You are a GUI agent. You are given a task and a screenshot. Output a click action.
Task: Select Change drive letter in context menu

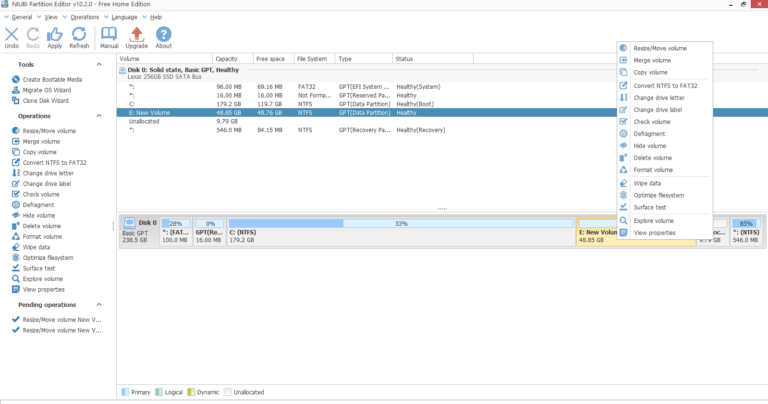click(x=664, y=98)
